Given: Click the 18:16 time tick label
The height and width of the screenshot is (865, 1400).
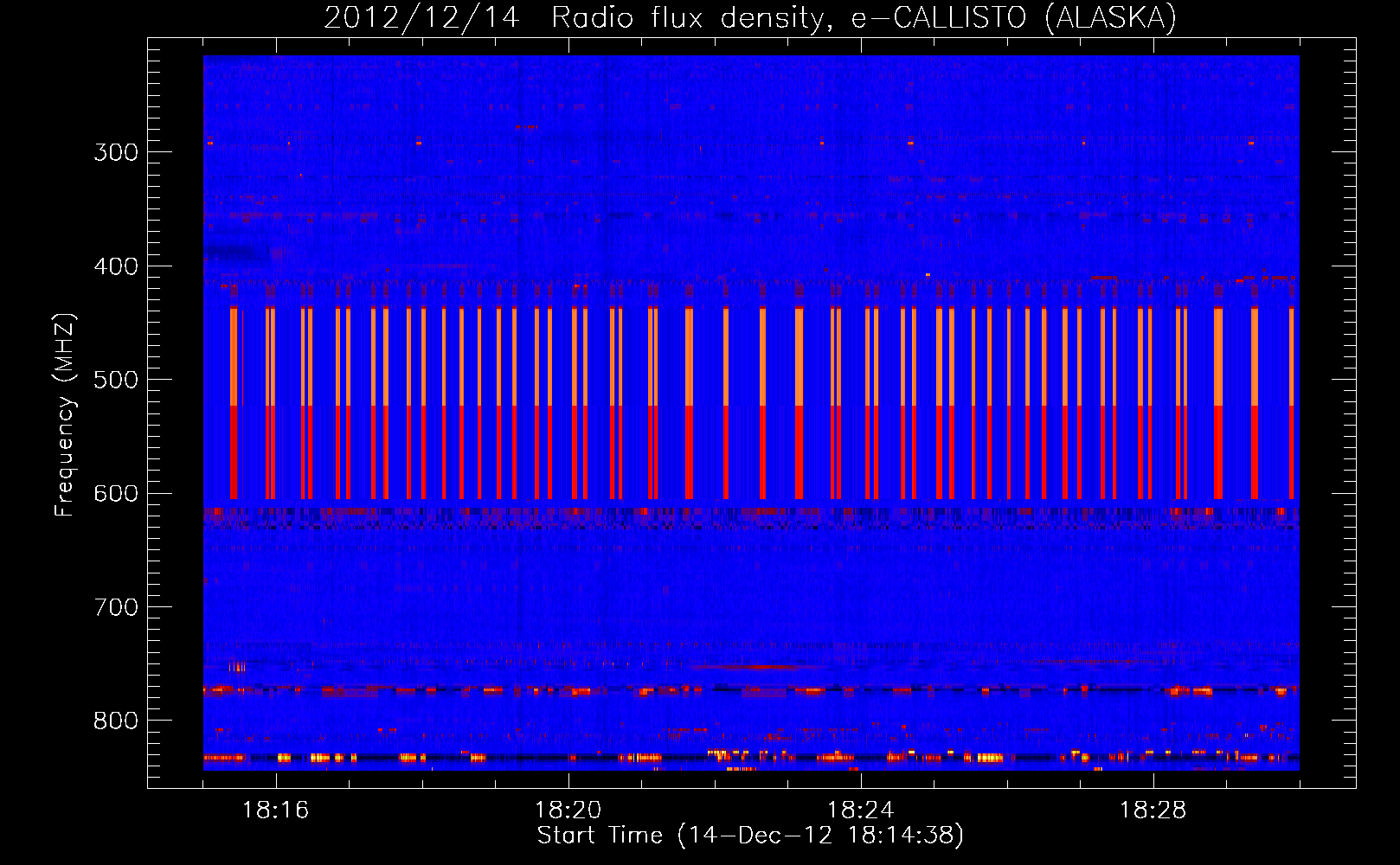Looking at the screenshot, I should 275,811.
